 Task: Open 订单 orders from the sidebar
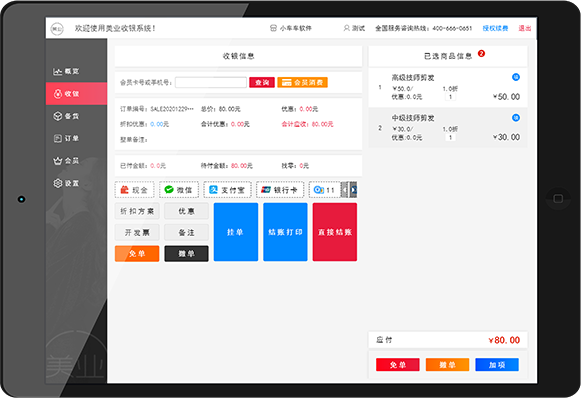76,138
